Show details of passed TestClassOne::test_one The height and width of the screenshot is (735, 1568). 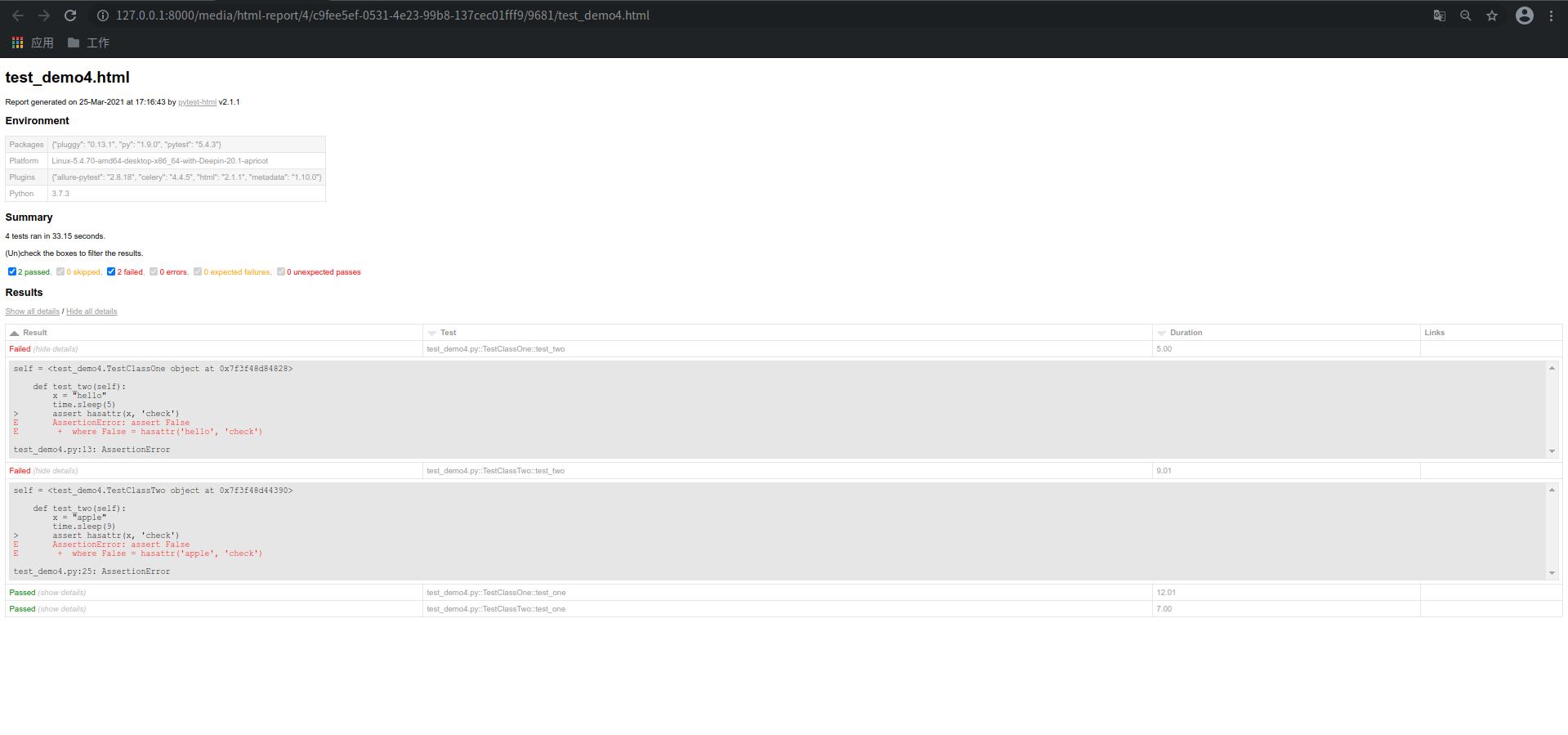click(62, 593)
